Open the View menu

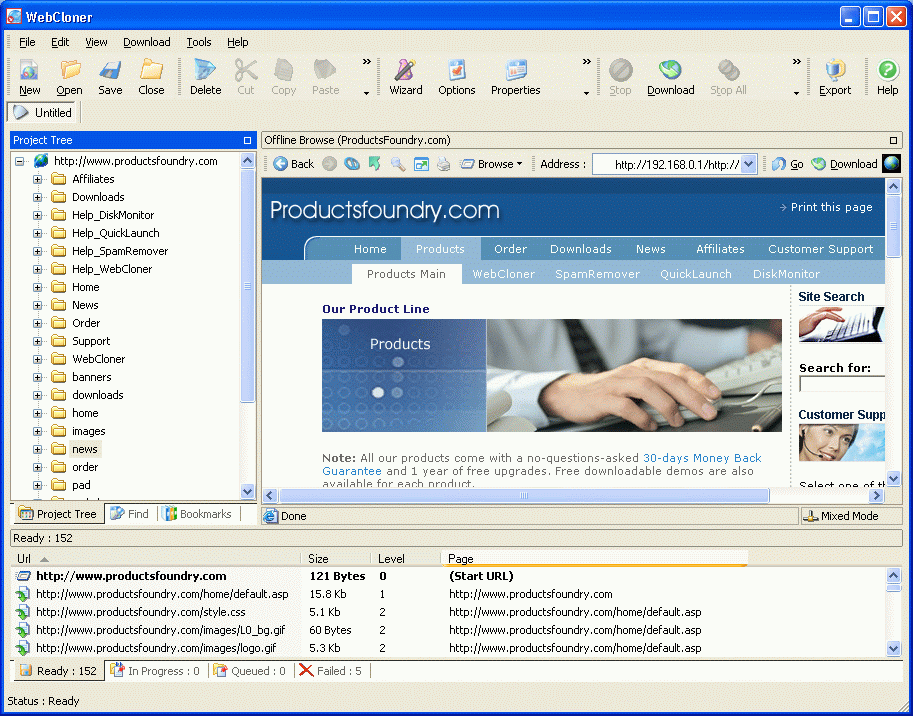[96, 42]
